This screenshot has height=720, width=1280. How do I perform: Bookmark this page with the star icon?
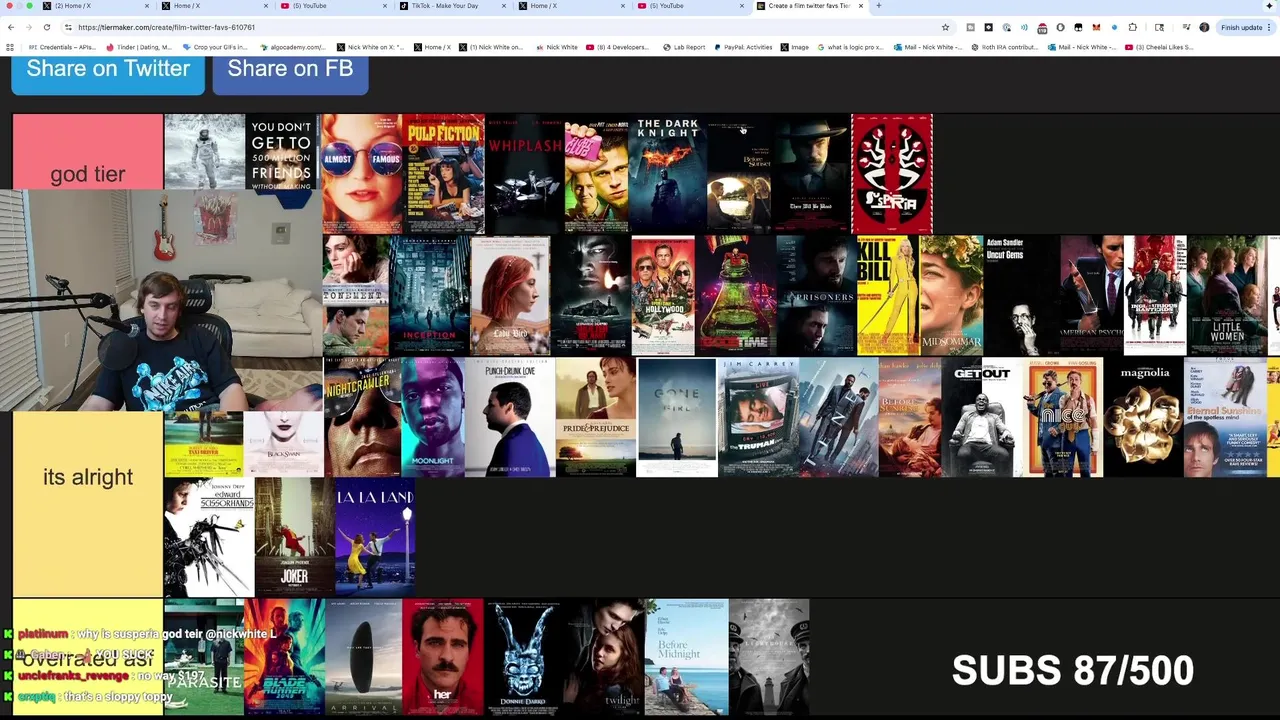pyautogui.click(x=945, y=27)
